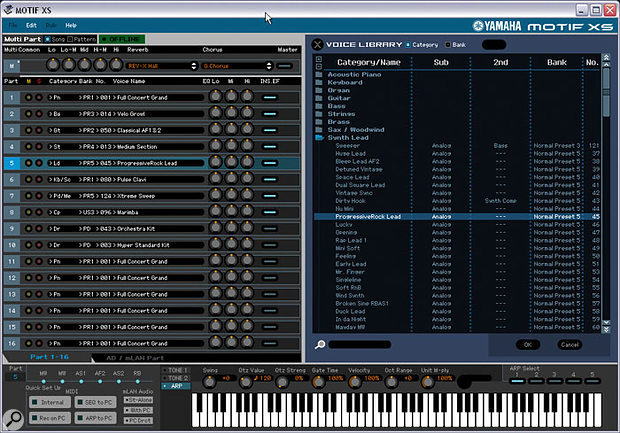Select the Song mode radio button
620x433 pixels.
(48, 39)
